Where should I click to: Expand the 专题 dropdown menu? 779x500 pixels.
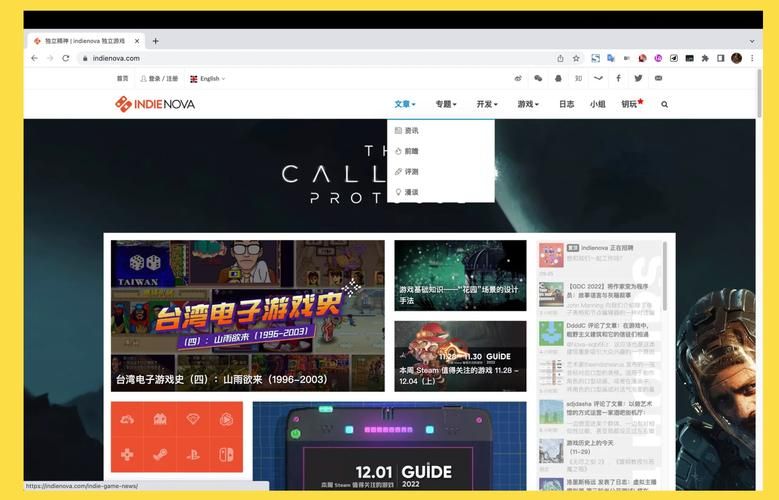point(446,104)
